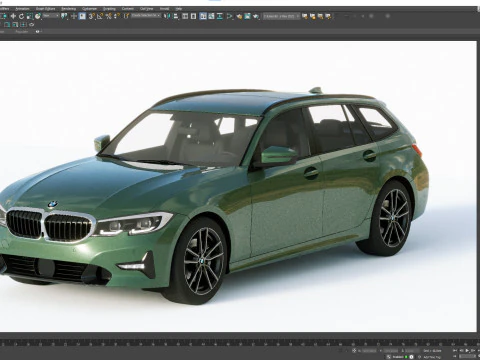The image size is (480, 360).
Task: Go to the start frame
Action: click(455, 350)
